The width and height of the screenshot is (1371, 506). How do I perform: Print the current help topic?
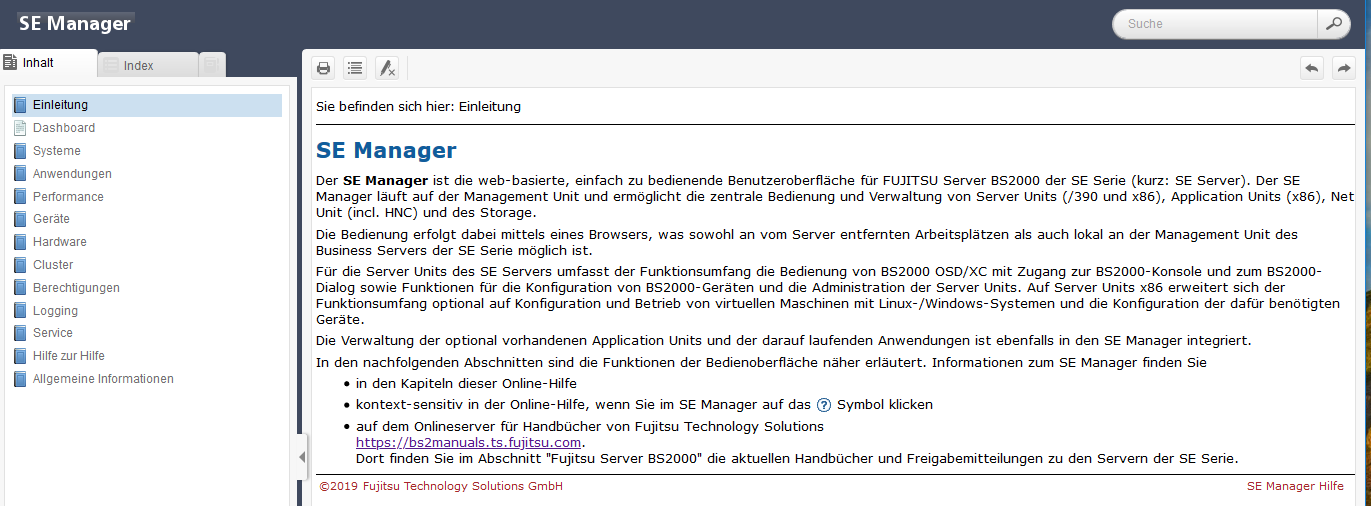[x=323, y=68]
